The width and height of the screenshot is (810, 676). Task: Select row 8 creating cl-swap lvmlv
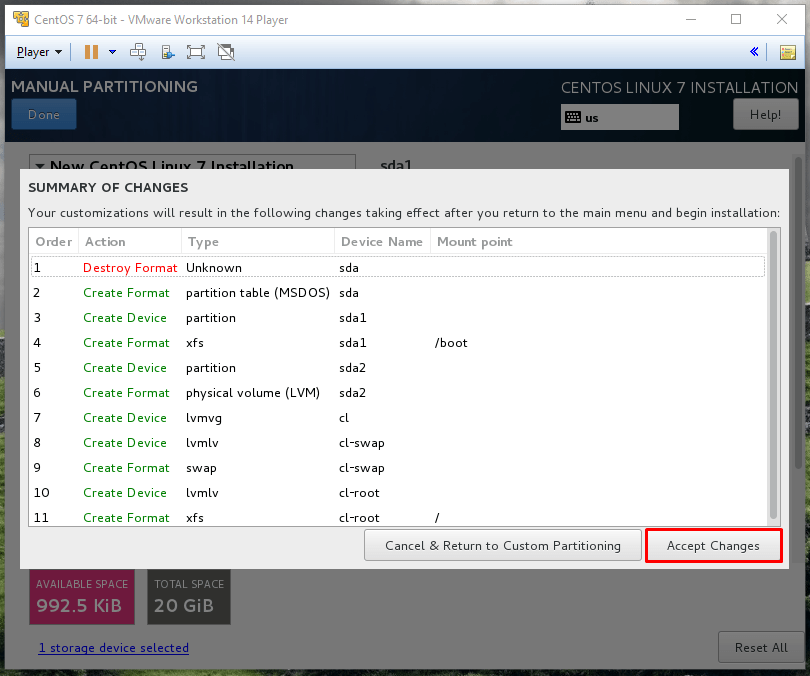click(x=398, y=443)
